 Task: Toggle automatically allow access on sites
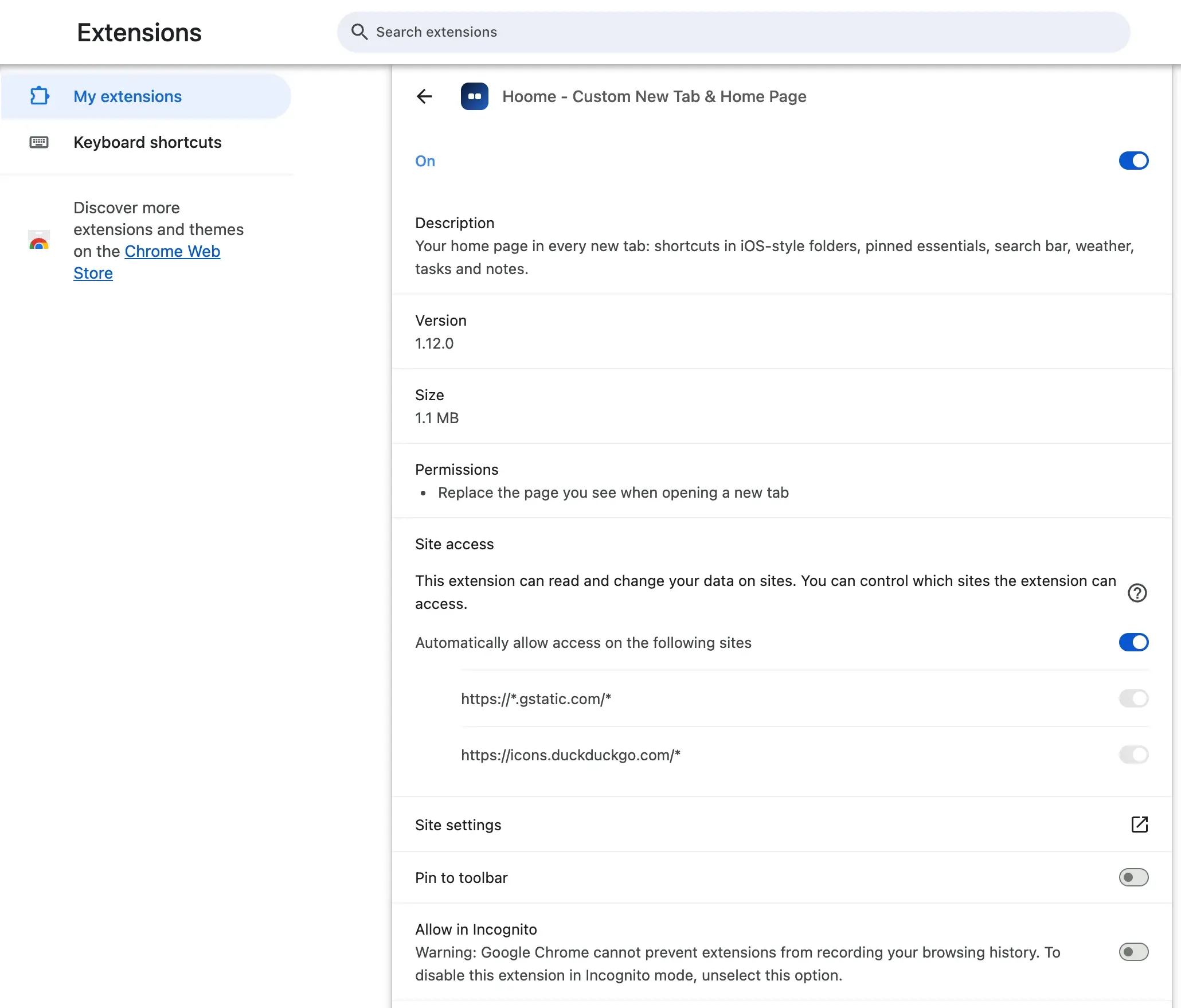tap(1133, 642)
